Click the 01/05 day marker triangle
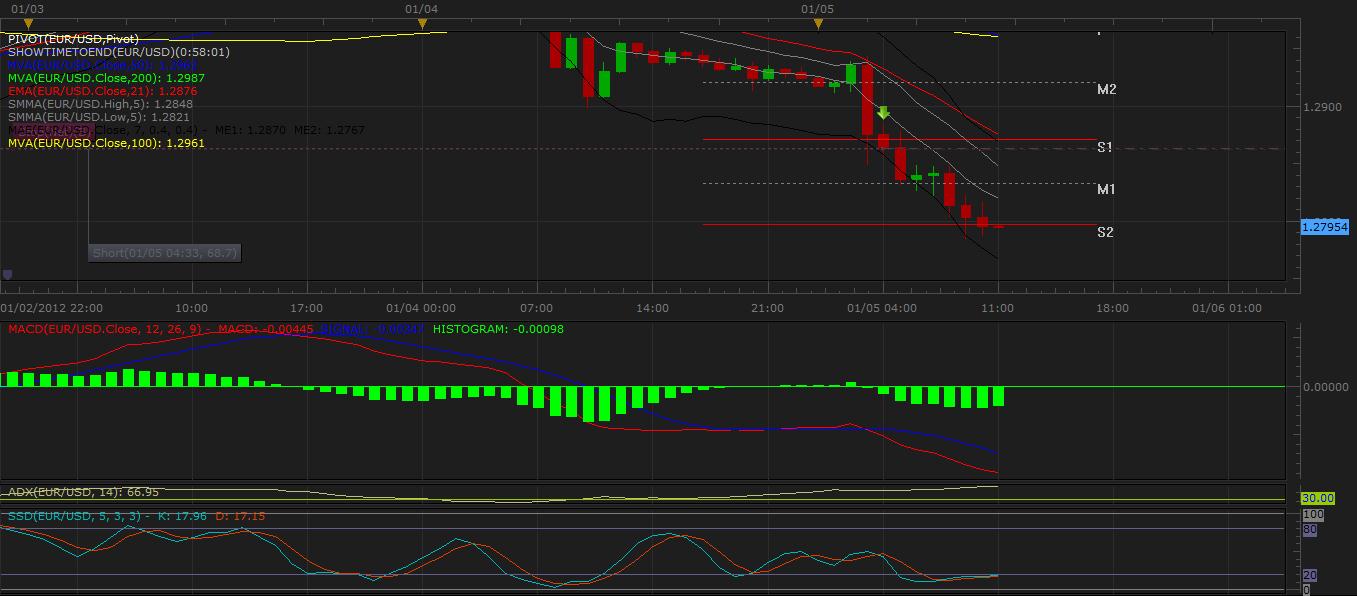 [818, 23]
